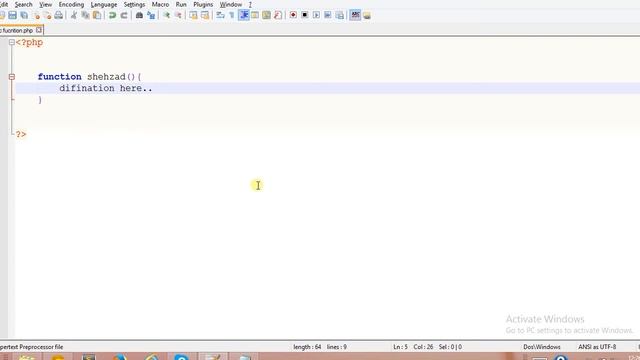
Task: Click the word 'function' keyword in code
Action: [x=60, y=77]
